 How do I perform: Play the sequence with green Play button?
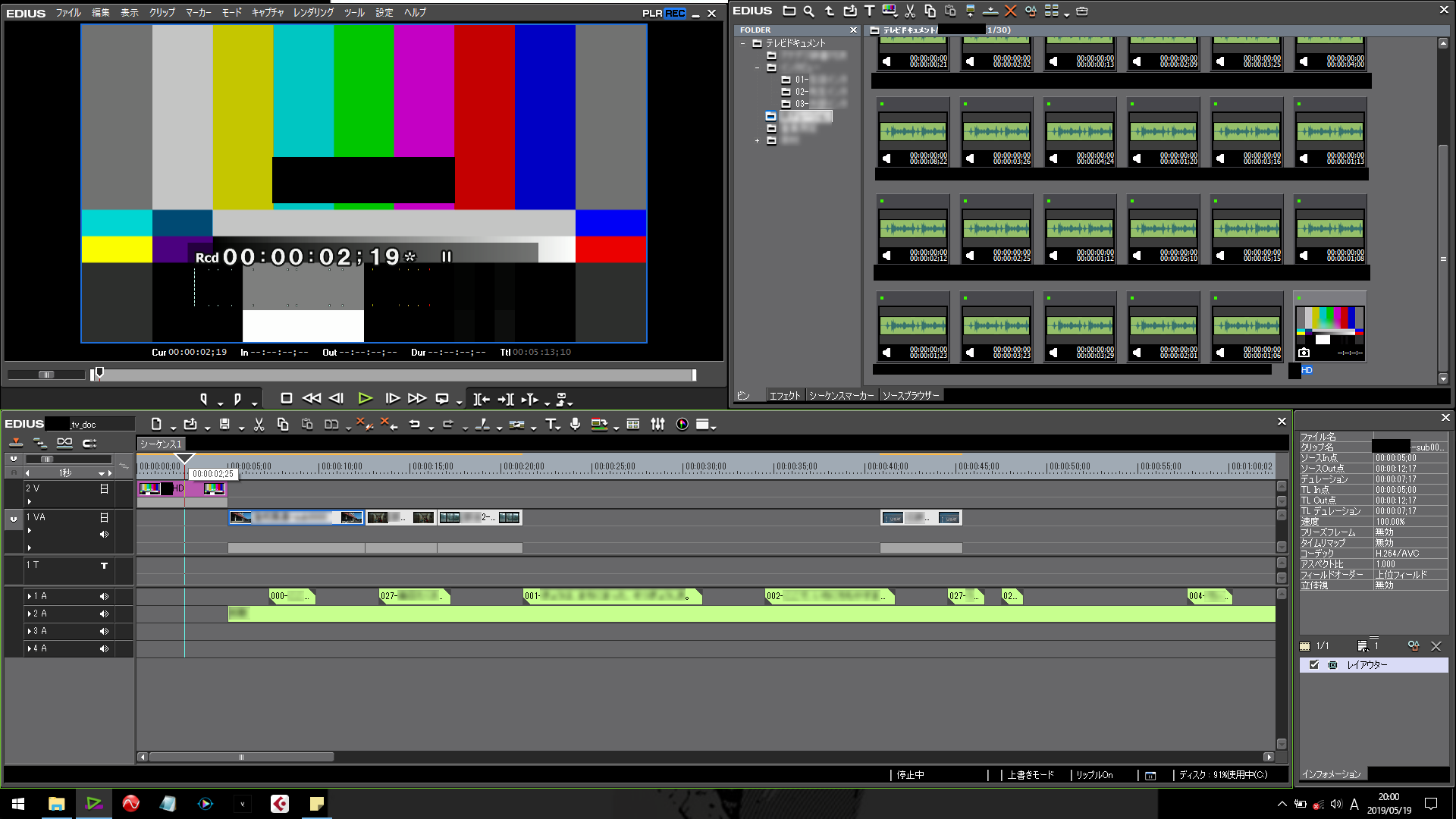click(x=365, y=399)
